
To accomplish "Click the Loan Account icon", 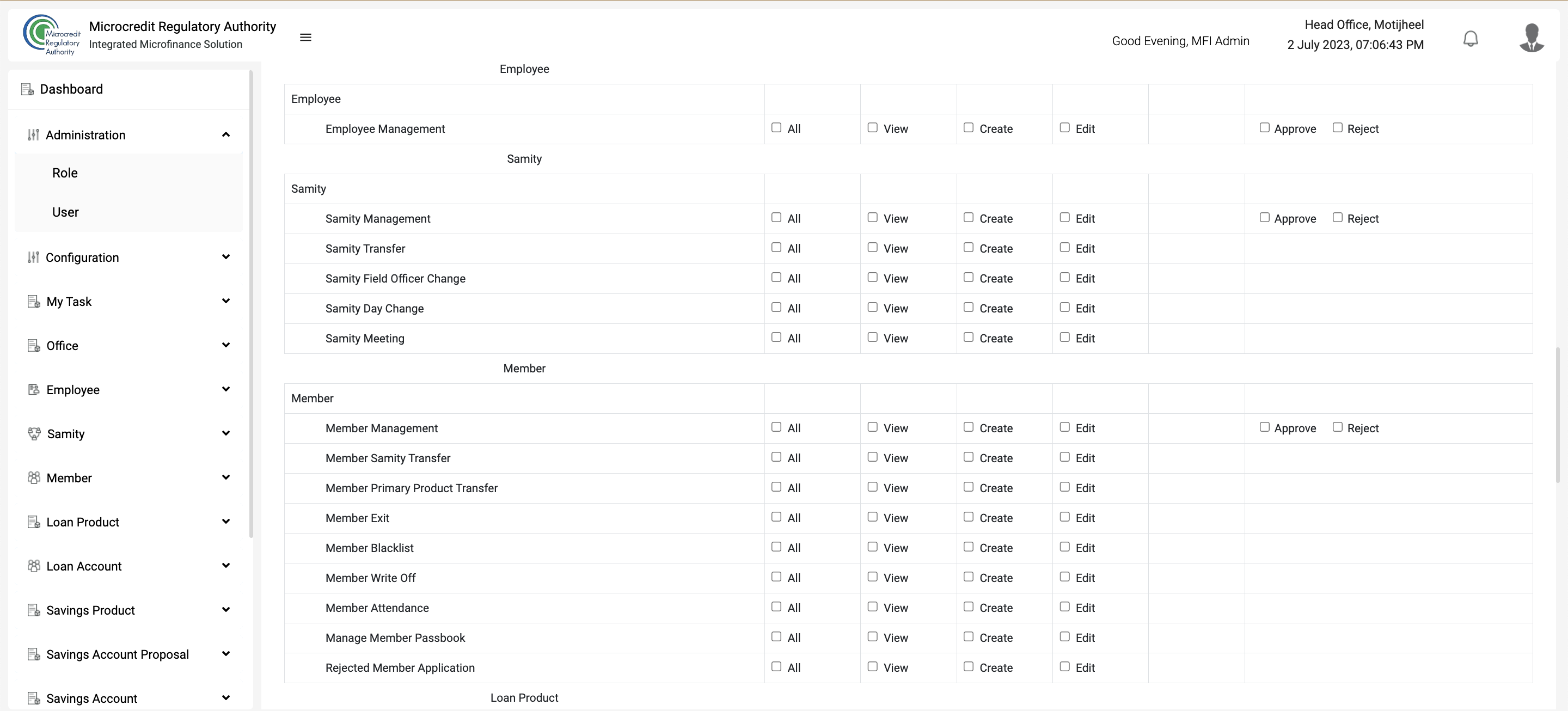I will tap(34, 566).
